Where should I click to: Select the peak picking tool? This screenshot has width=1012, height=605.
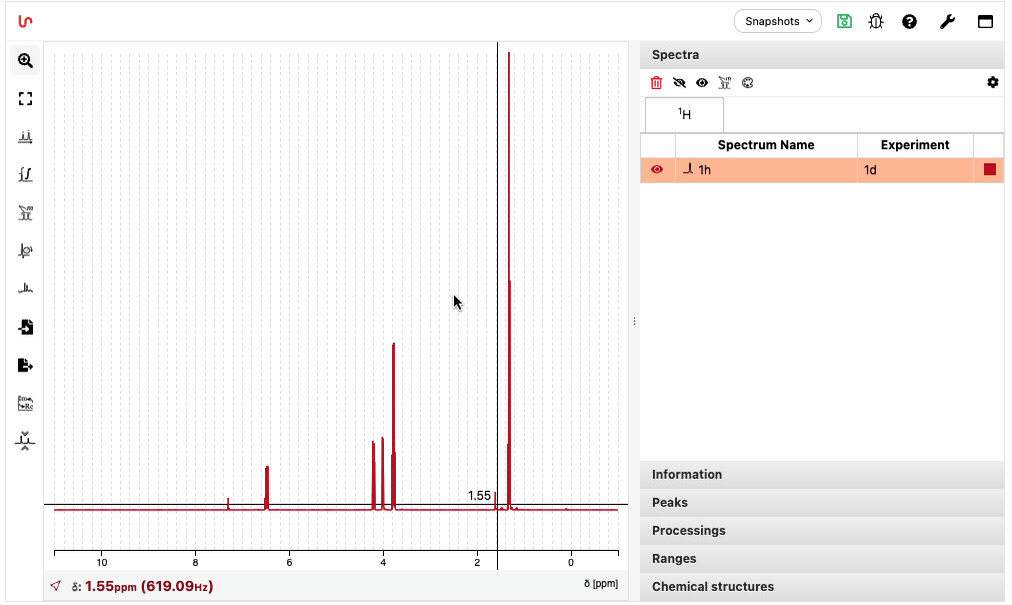coord(25,137)
